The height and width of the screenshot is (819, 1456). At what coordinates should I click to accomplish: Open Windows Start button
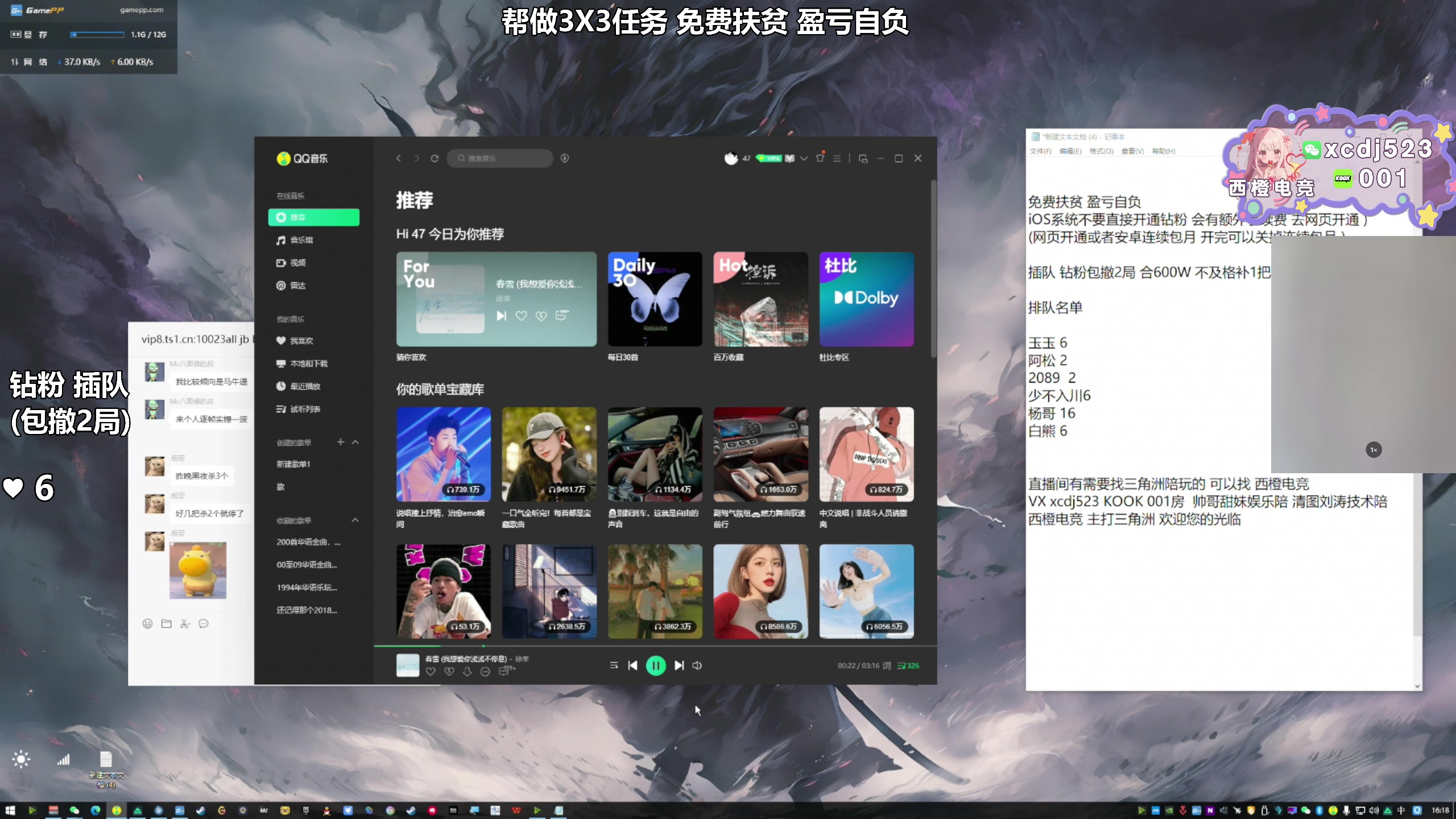click(x=10, y=810)
